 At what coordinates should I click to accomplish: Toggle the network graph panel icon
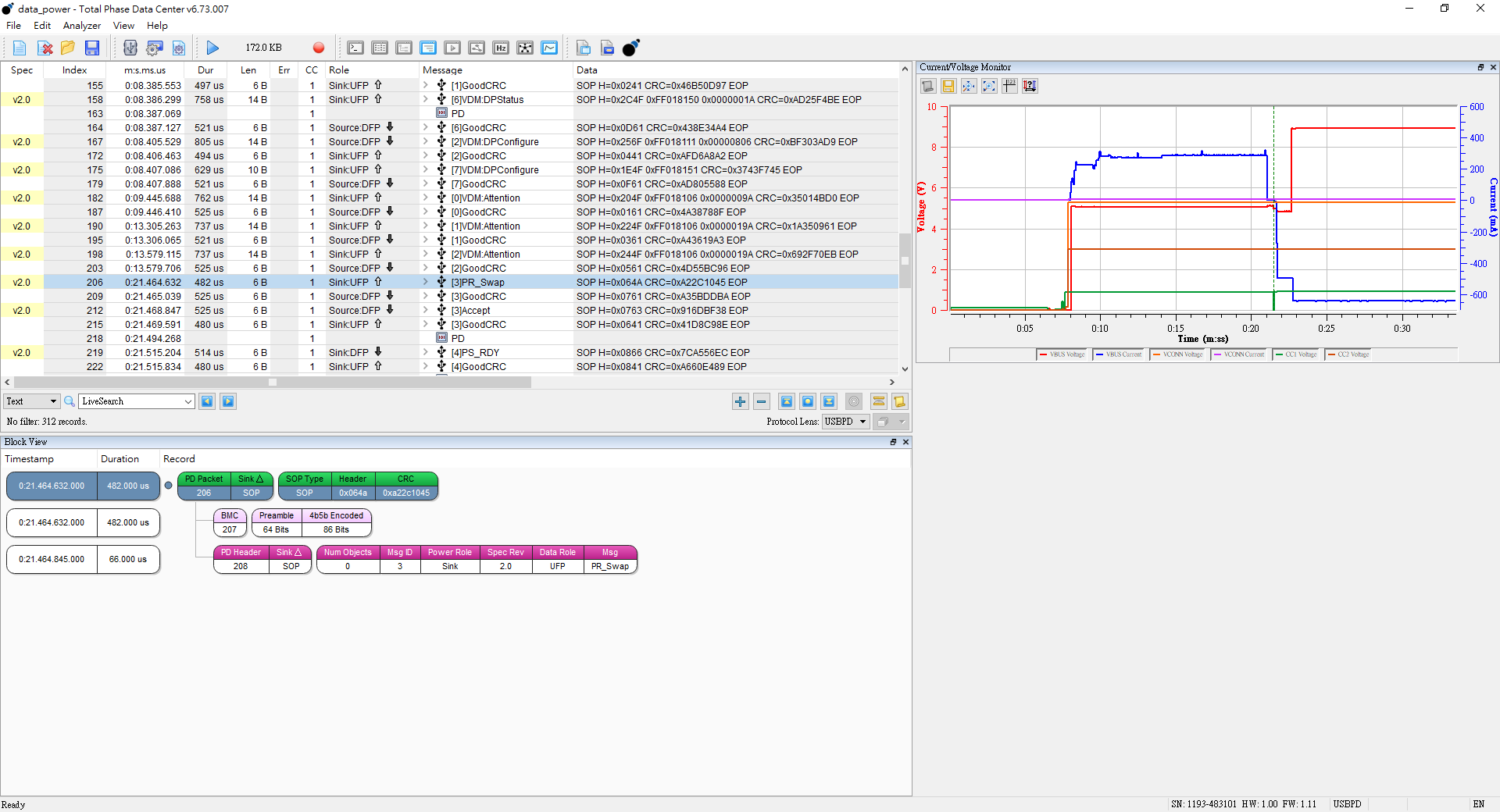pyautogui.click(x=525, y=48)
